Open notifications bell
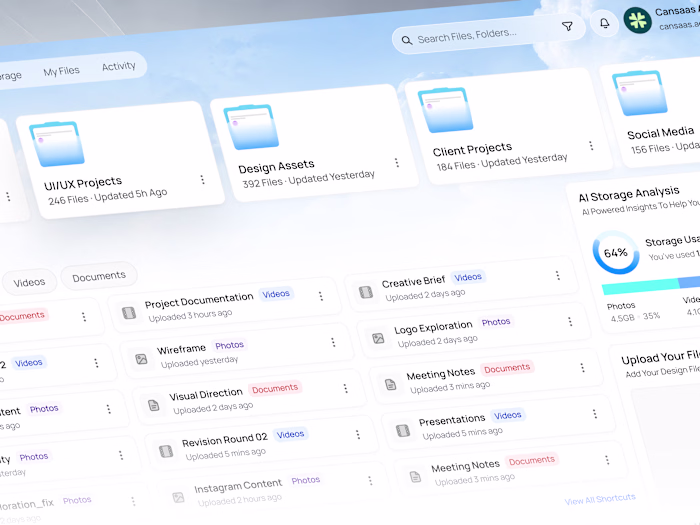Image resolution: width=700 pixels, height=525 pixels. [x=604, y=23]
